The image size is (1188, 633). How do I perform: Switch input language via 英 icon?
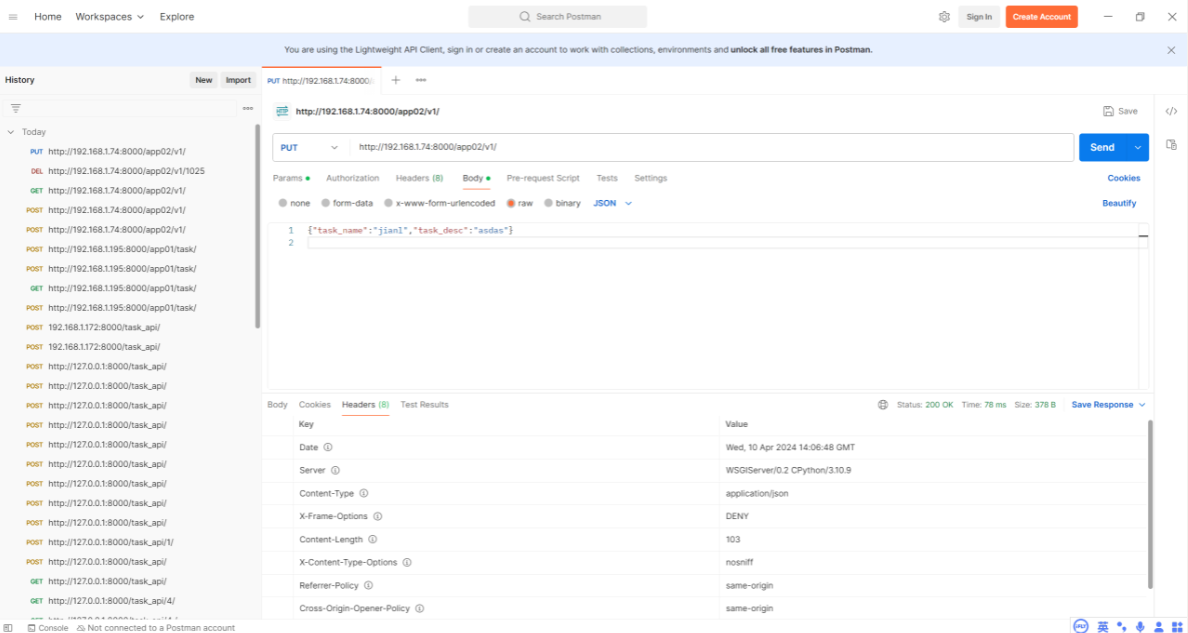[1102, 627]
